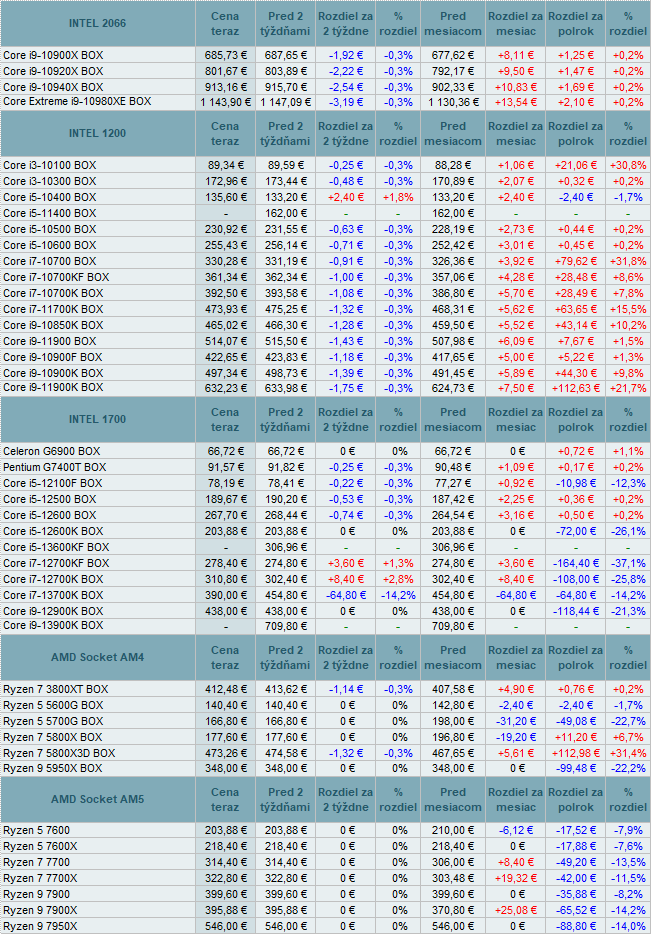
Task: Click the +25,08 € monthly difference
Action: [516, 911]
